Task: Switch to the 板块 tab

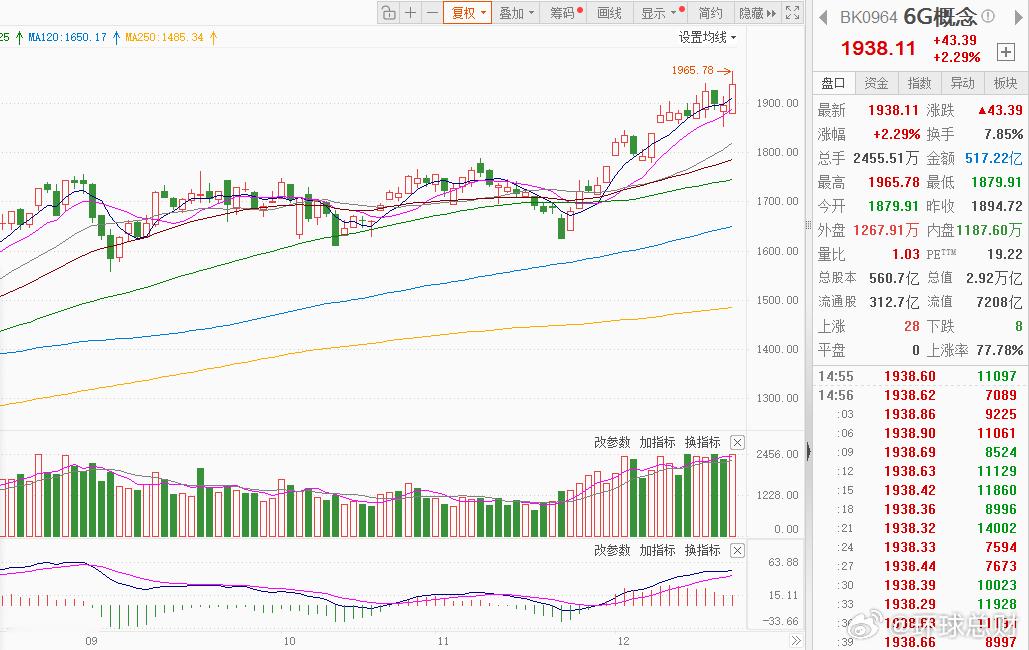Action: coord(1005,83)
